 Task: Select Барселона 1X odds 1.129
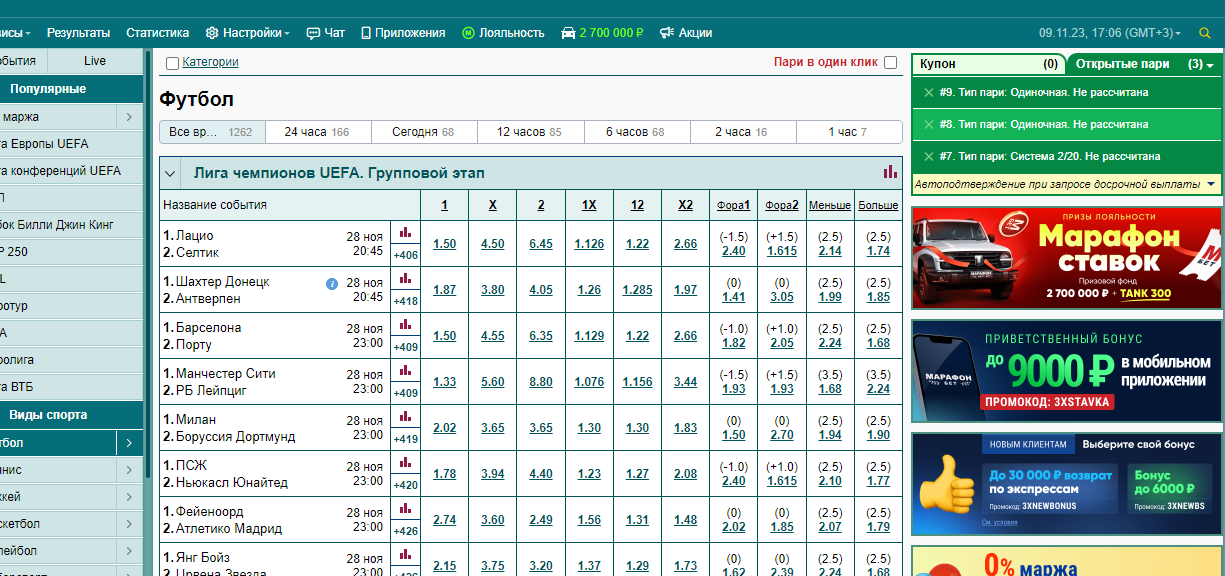[589, 336]
